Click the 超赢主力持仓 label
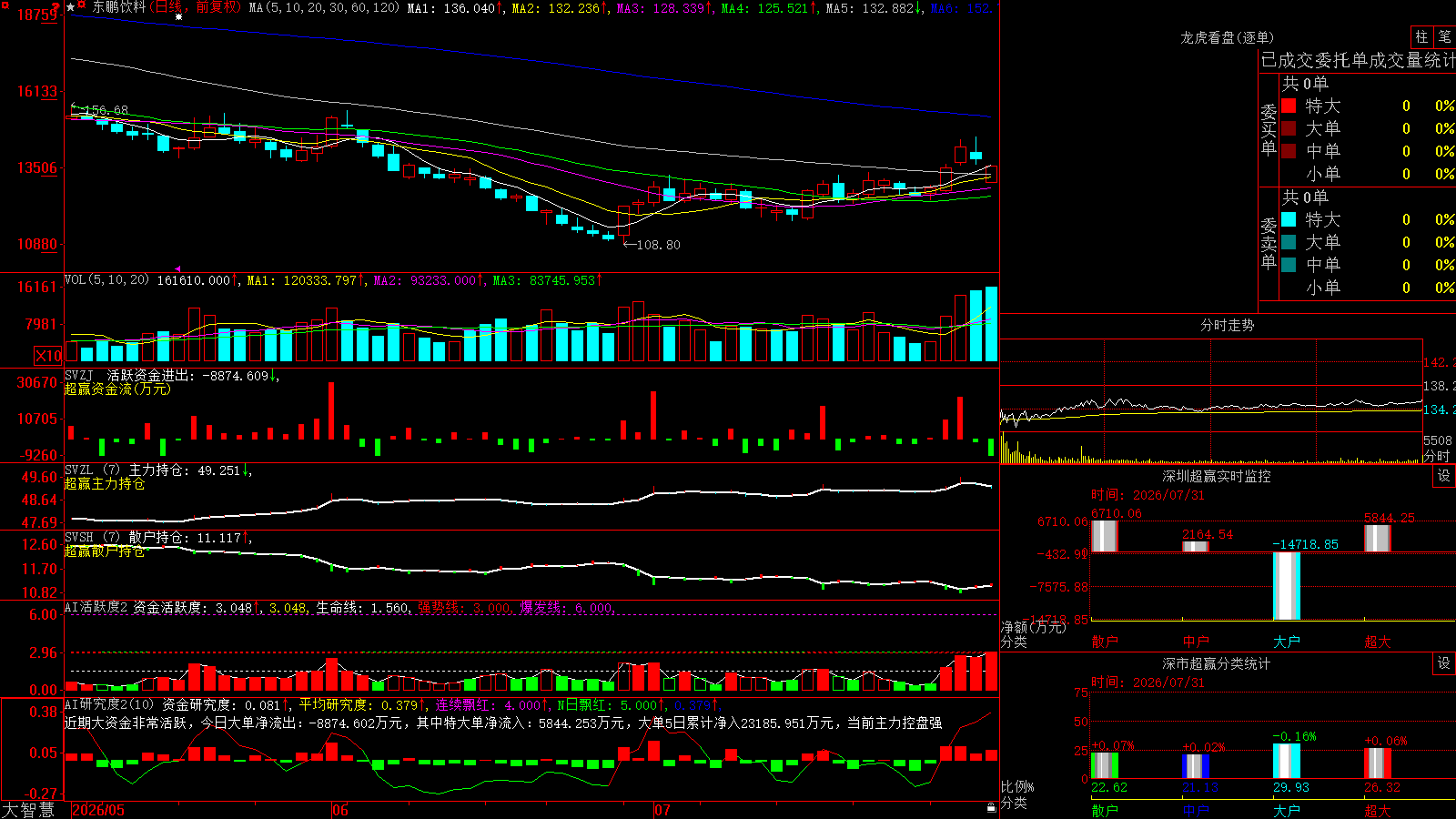The height and width of the screenshot is (819, 1456). point(105,483)
